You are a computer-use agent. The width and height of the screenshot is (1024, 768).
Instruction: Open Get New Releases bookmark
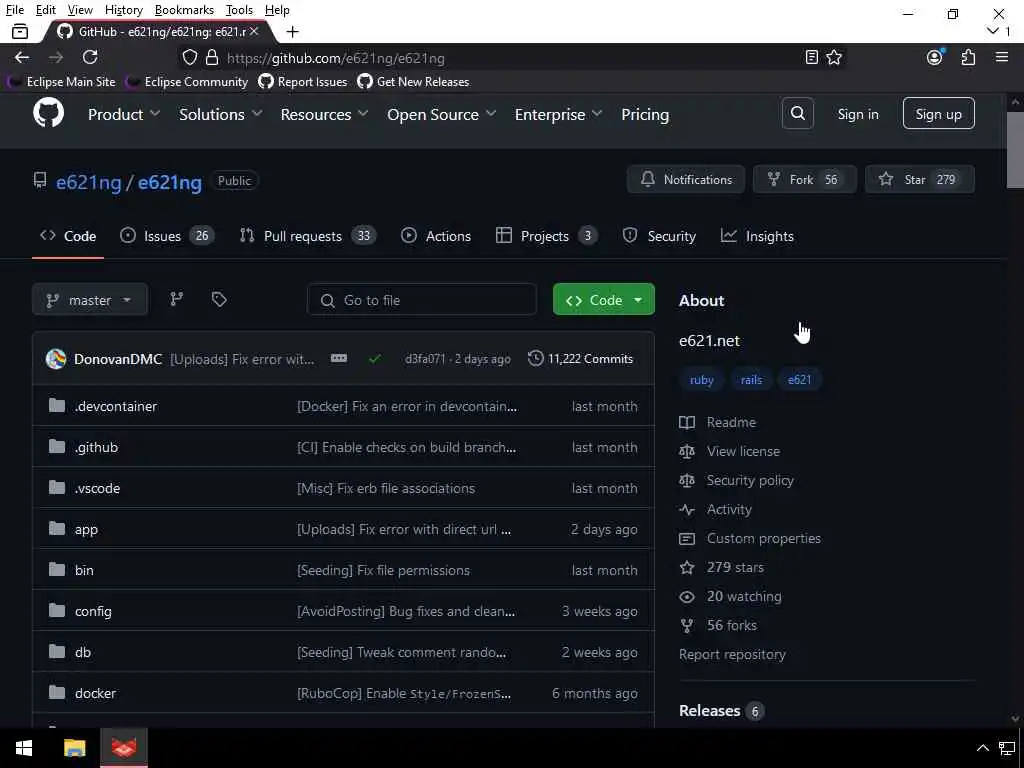(x=413, y=82)
